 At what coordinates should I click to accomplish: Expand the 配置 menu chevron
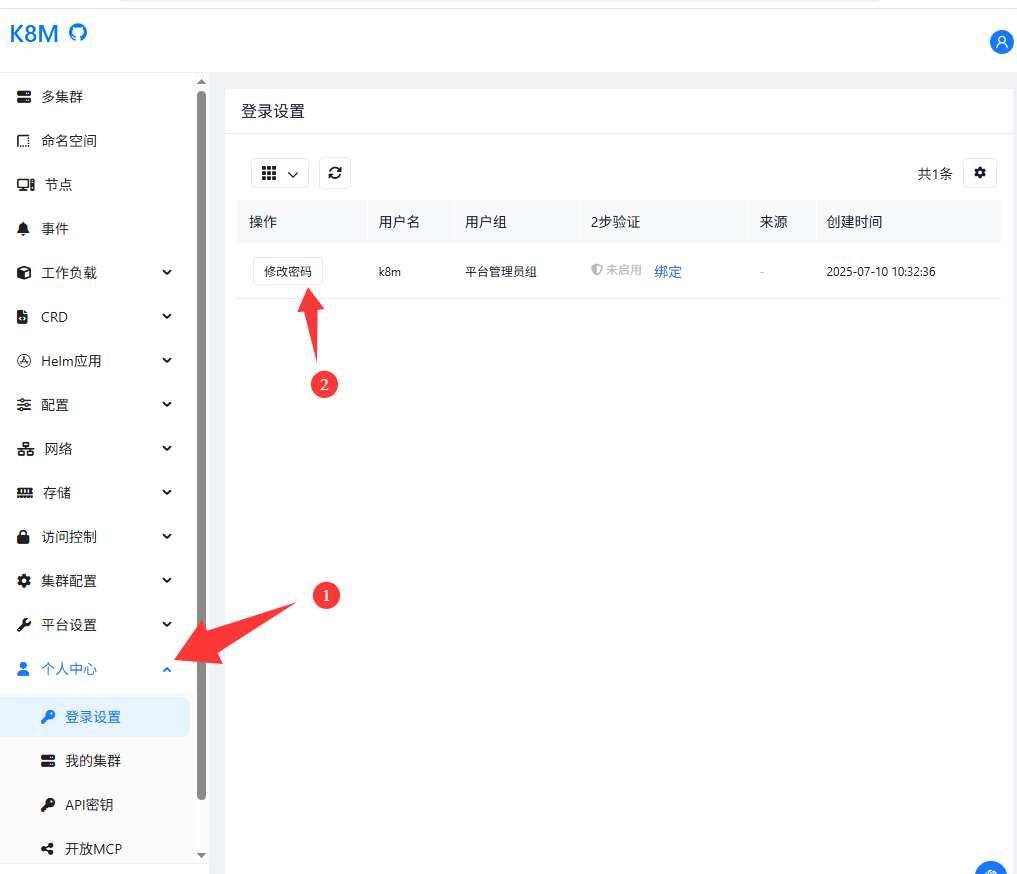tap(167, 405)
